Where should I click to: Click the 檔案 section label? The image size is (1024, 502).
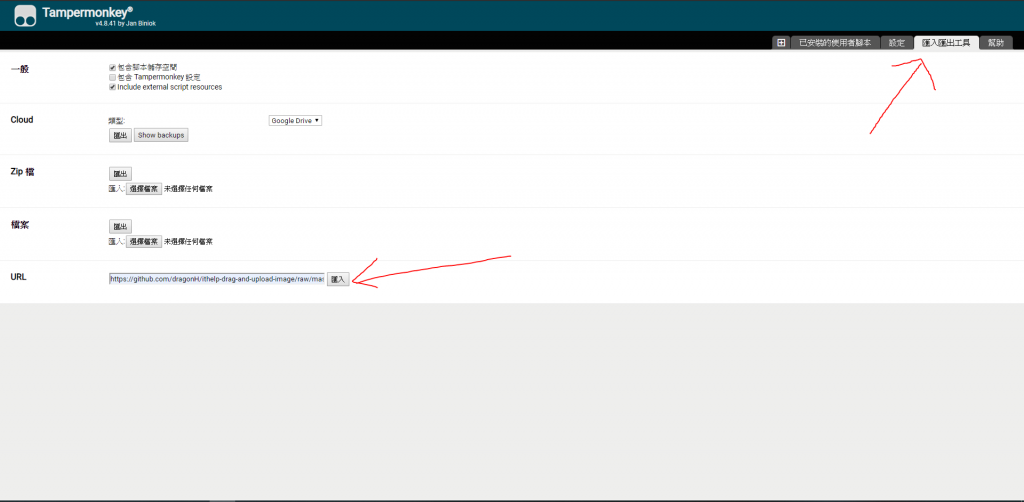click(x=20, y=225)
